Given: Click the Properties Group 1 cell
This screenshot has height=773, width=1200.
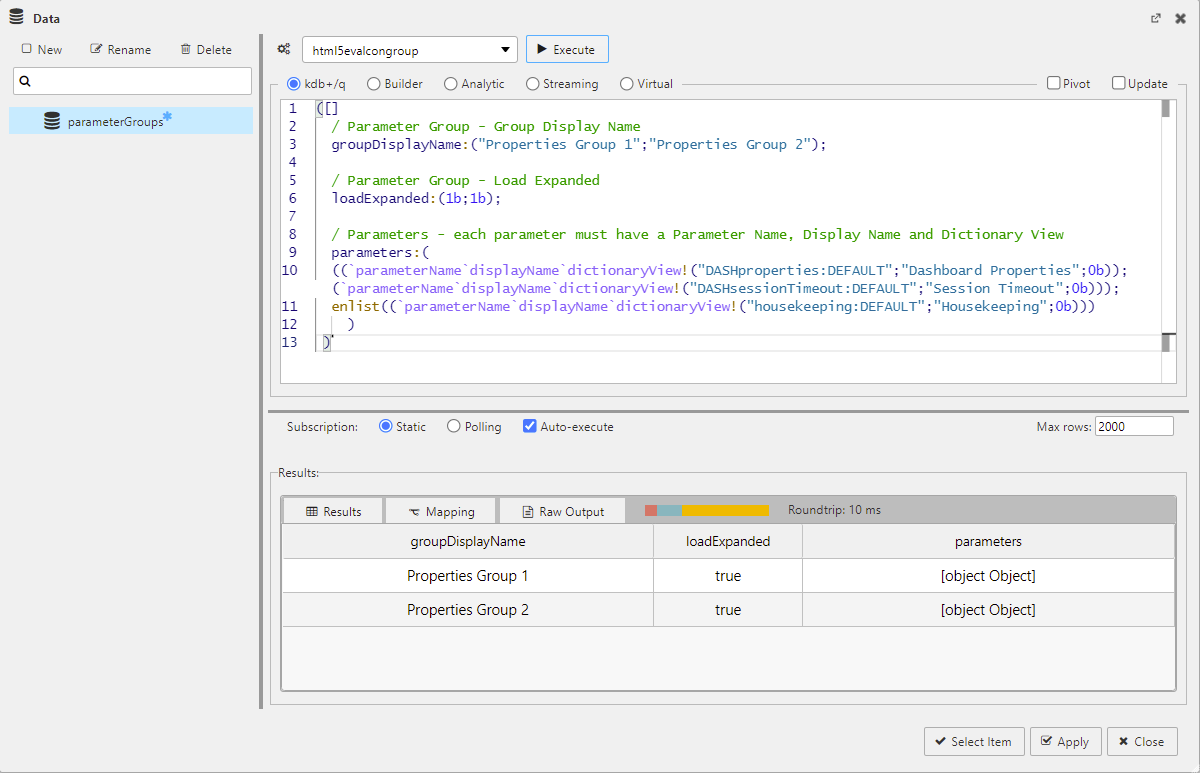Looking at the screenshot, I should click(468, 576).
